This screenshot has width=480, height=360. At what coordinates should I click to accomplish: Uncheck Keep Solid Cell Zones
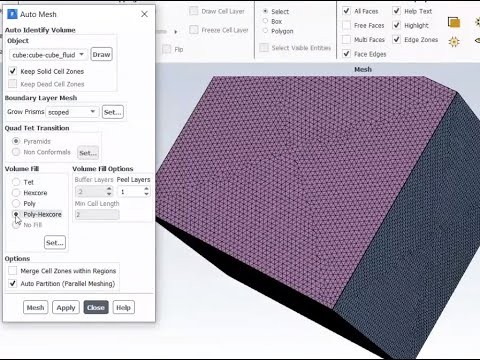pos(13,71)
